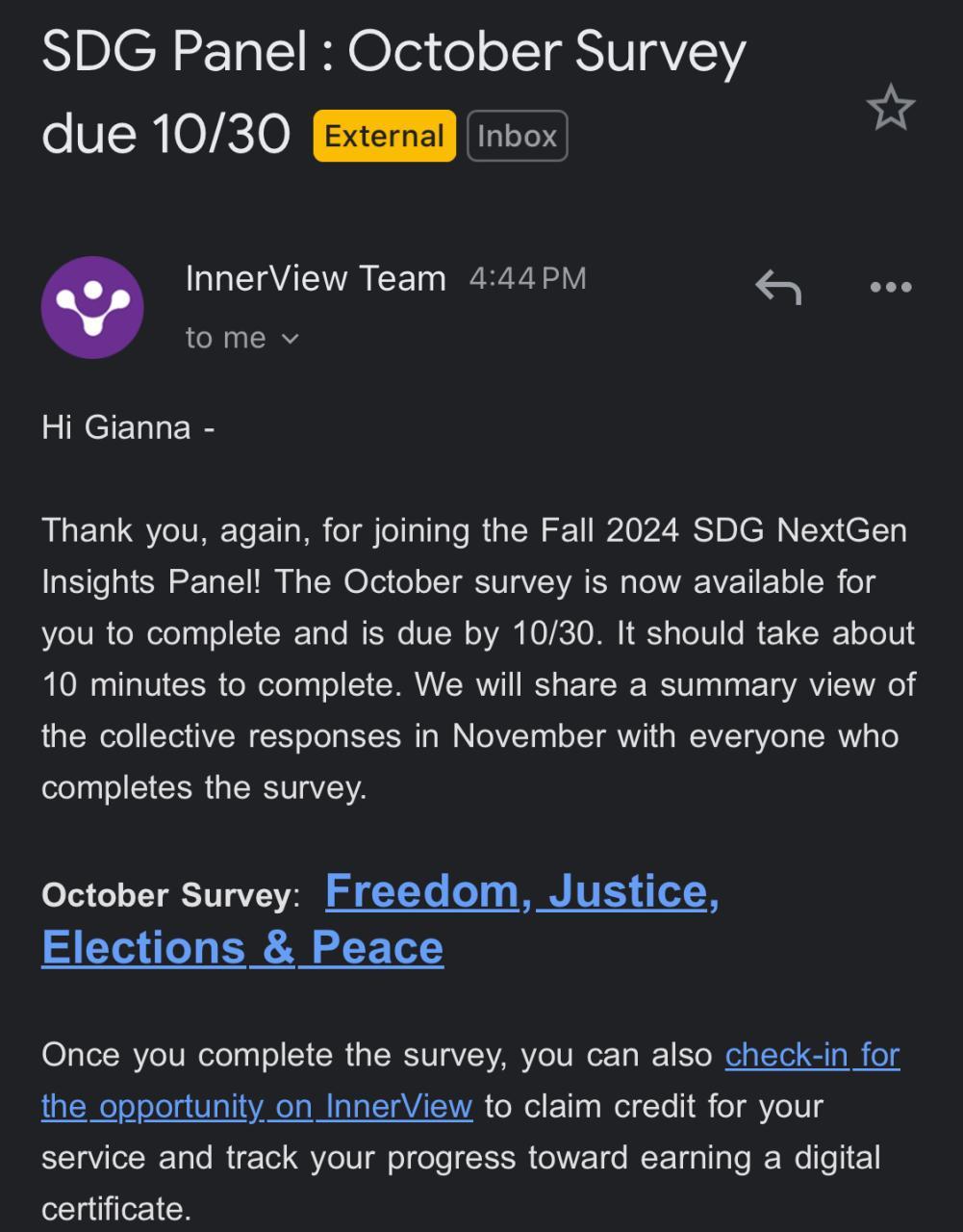Follow the "Elections & Peace" link line
This screenshot has width=963, height=1232.
[x=242, y=947]
